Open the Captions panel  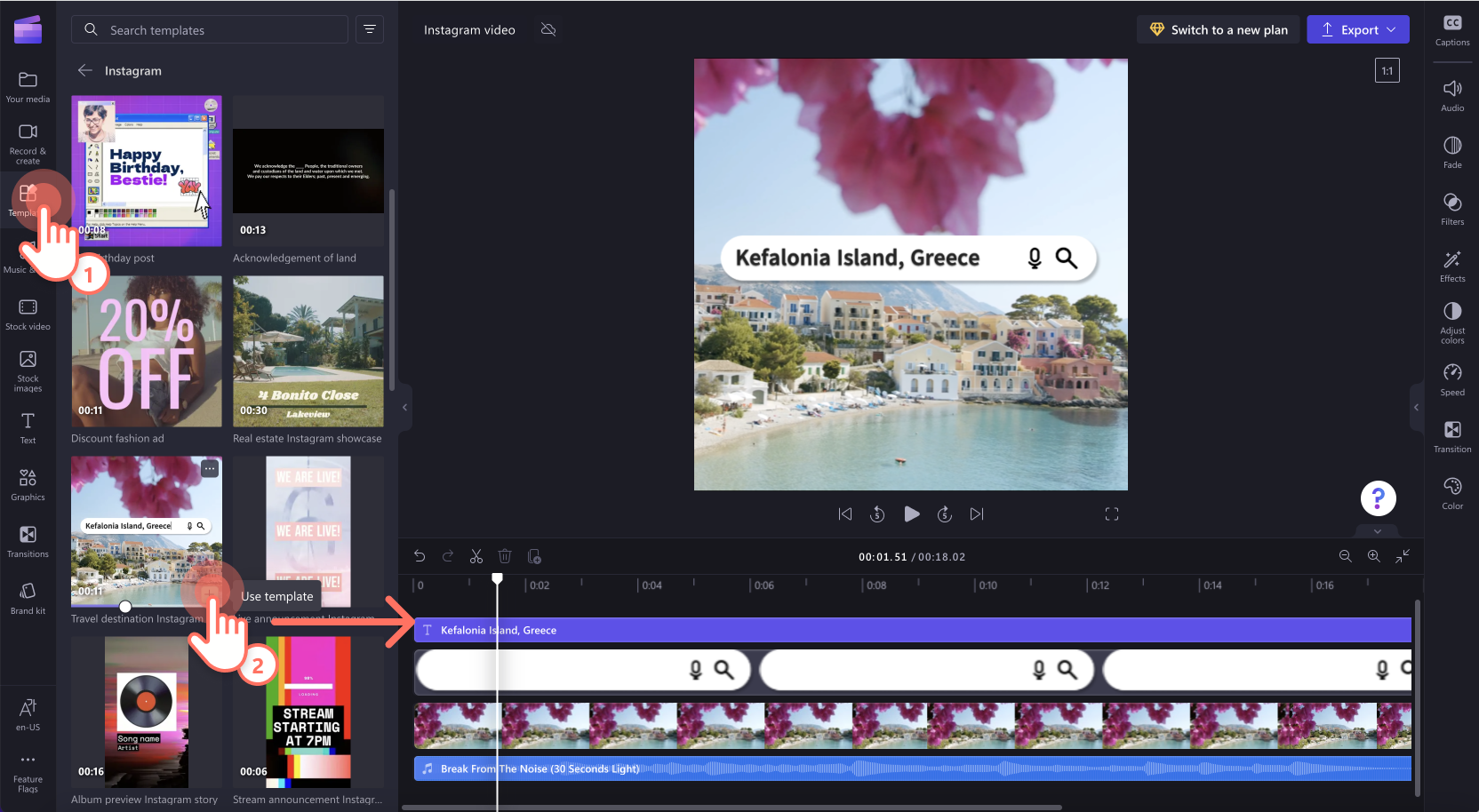(1452, 30)
